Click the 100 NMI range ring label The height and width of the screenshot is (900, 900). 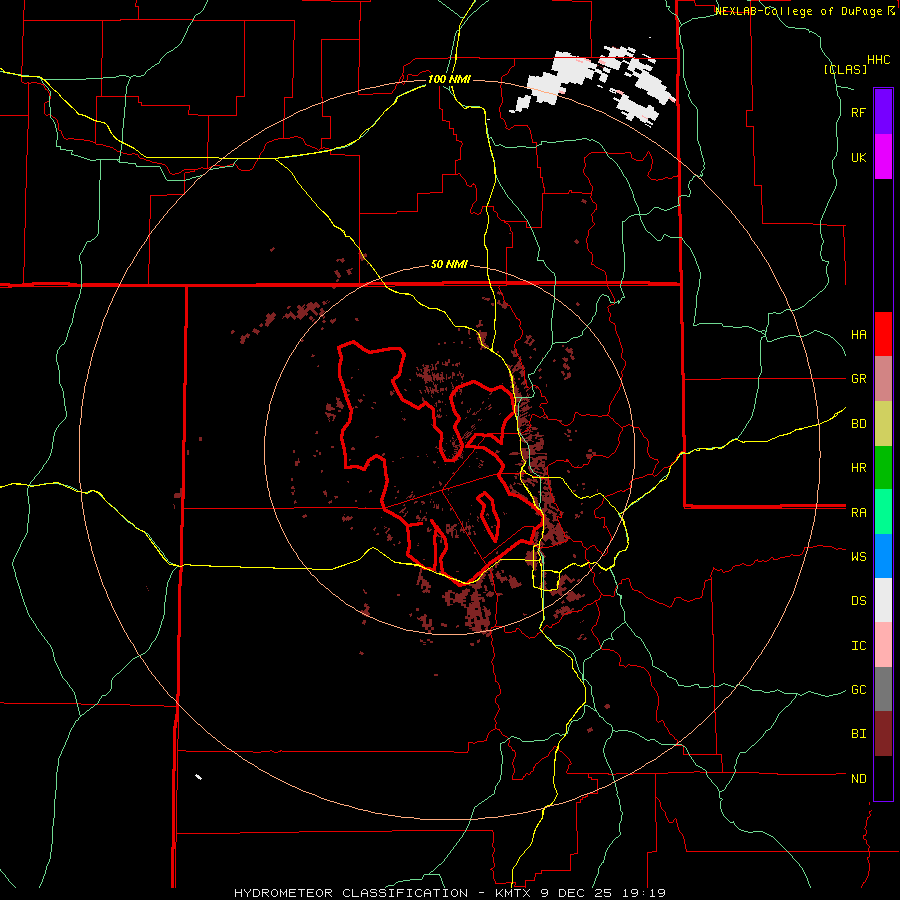tap(449, 79)
